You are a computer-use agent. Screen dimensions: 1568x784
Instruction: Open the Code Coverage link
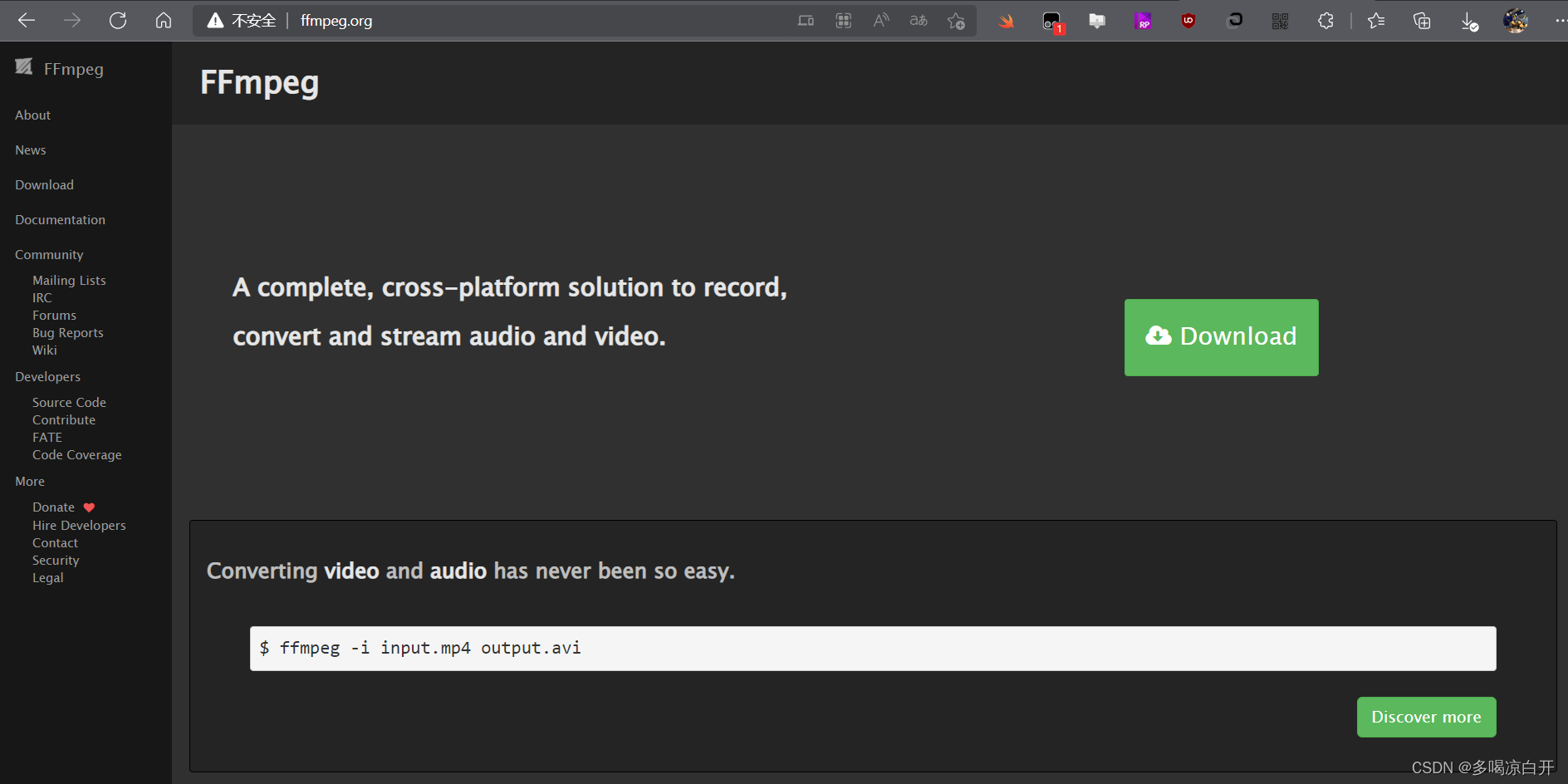pos(77,455)
